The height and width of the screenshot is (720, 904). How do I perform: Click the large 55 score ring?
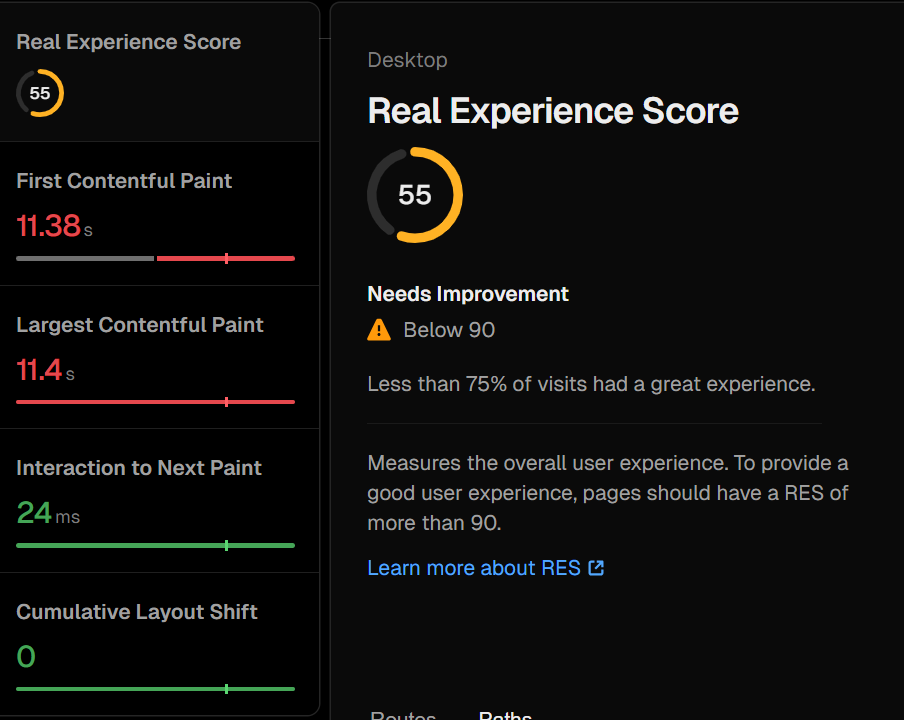tap(415, 195)
